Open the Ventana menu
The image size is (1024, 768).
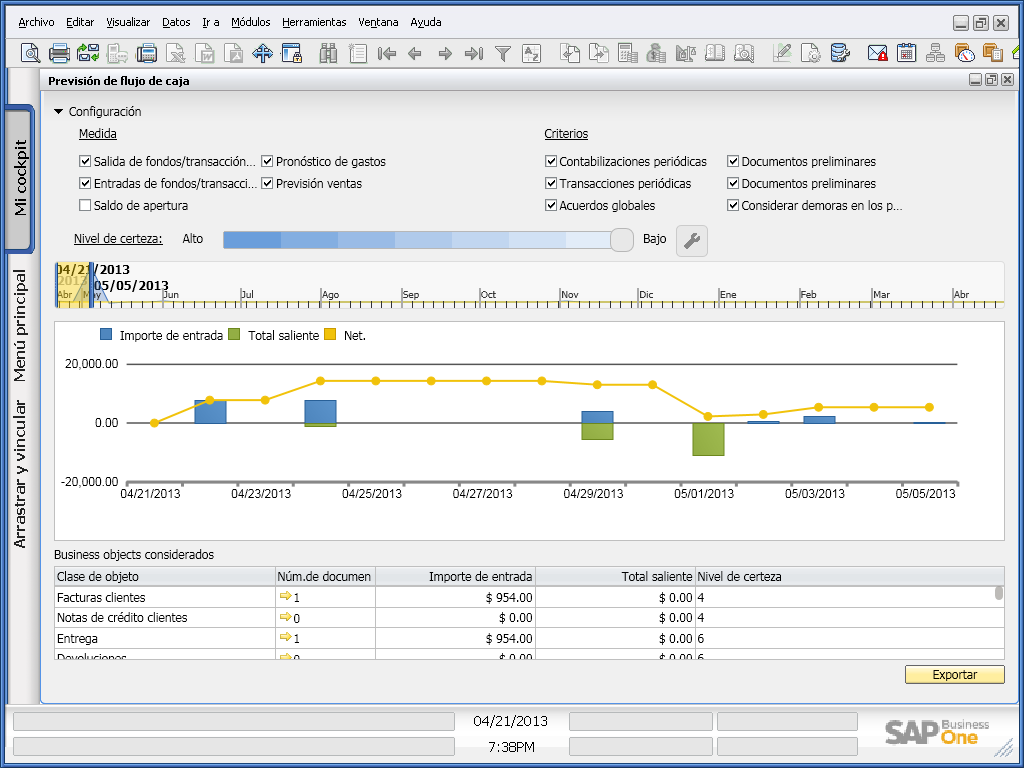click(x=378, y=22)
